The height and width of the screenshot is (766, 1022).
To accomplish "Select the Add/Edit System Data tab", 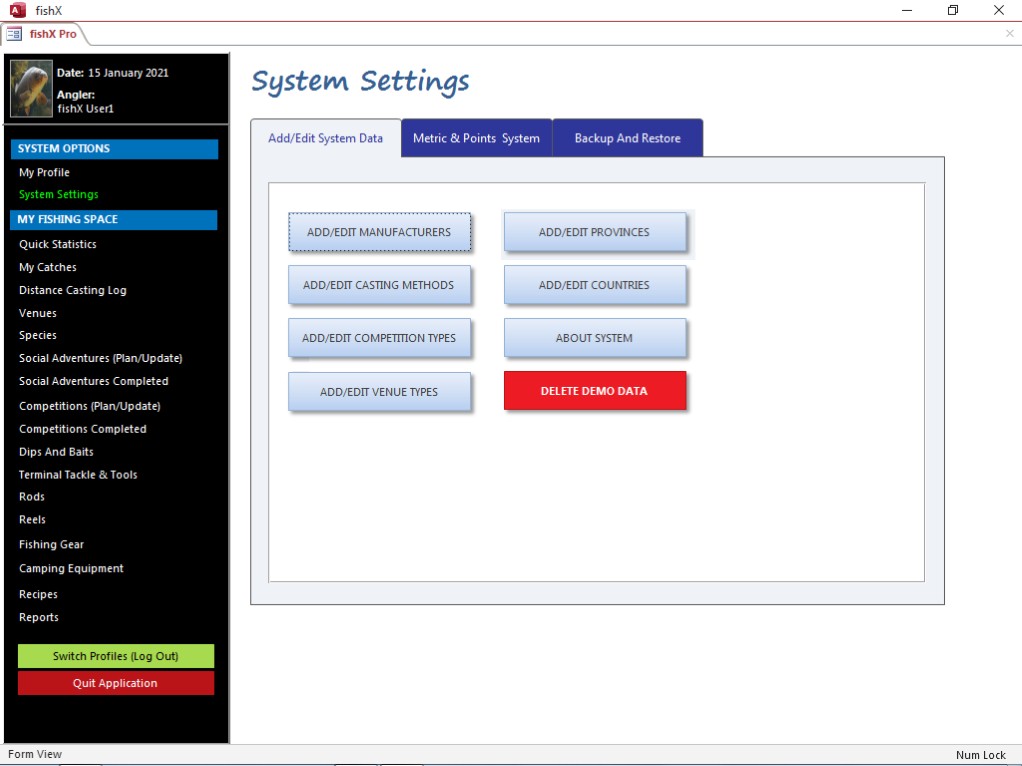I will 325,139.
